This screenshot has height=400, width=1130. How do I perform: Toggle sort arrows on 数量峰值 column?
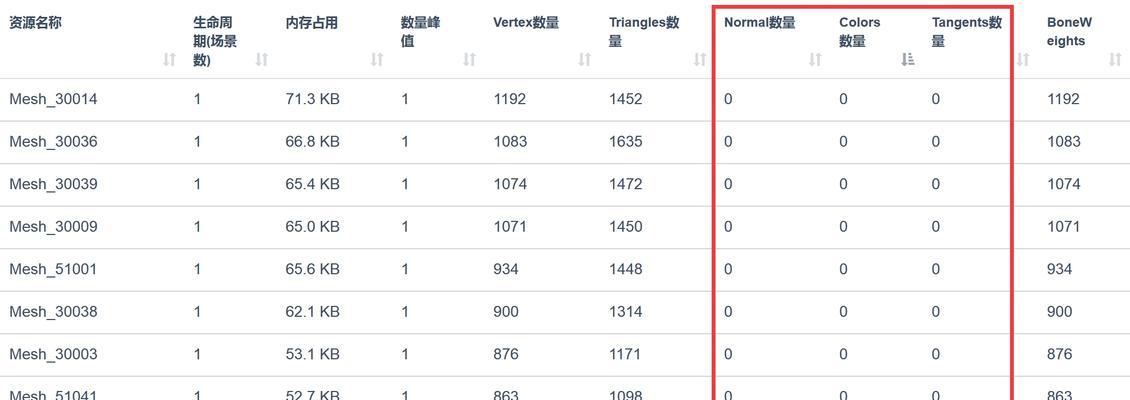point(469,60)
